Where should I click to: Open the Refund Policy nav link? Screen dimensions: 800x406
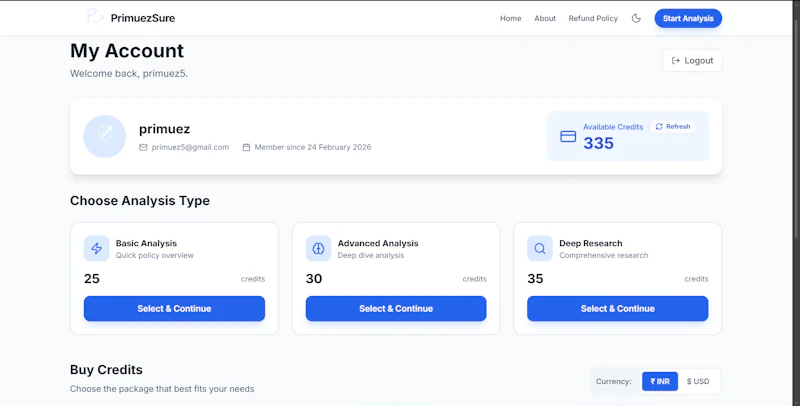click(x=593, y=18)
